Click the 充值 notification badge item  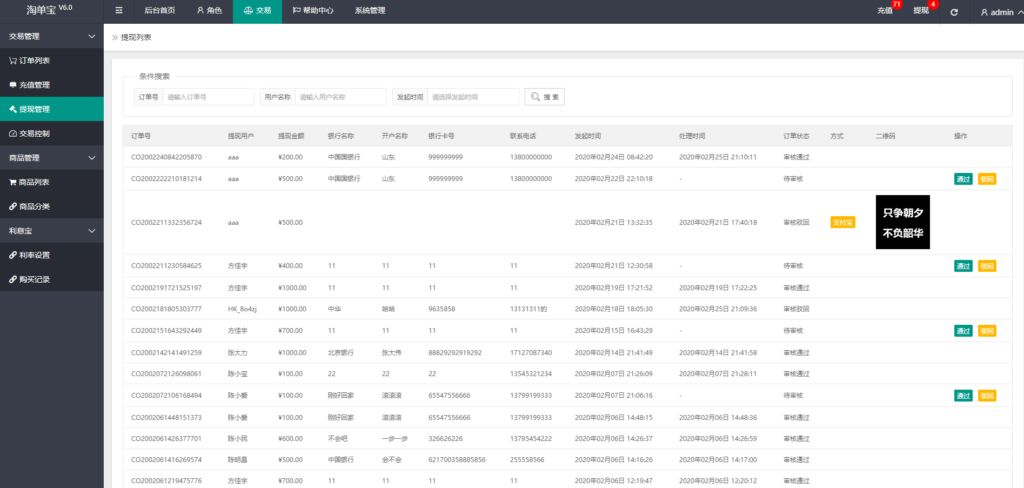pyautogui.click(x=886, y=11)
